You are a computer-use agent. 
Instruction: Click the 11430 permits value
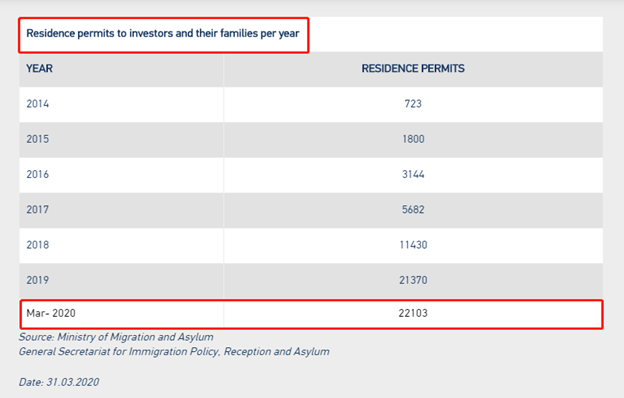pyautogui.click(x=413, y=245)
